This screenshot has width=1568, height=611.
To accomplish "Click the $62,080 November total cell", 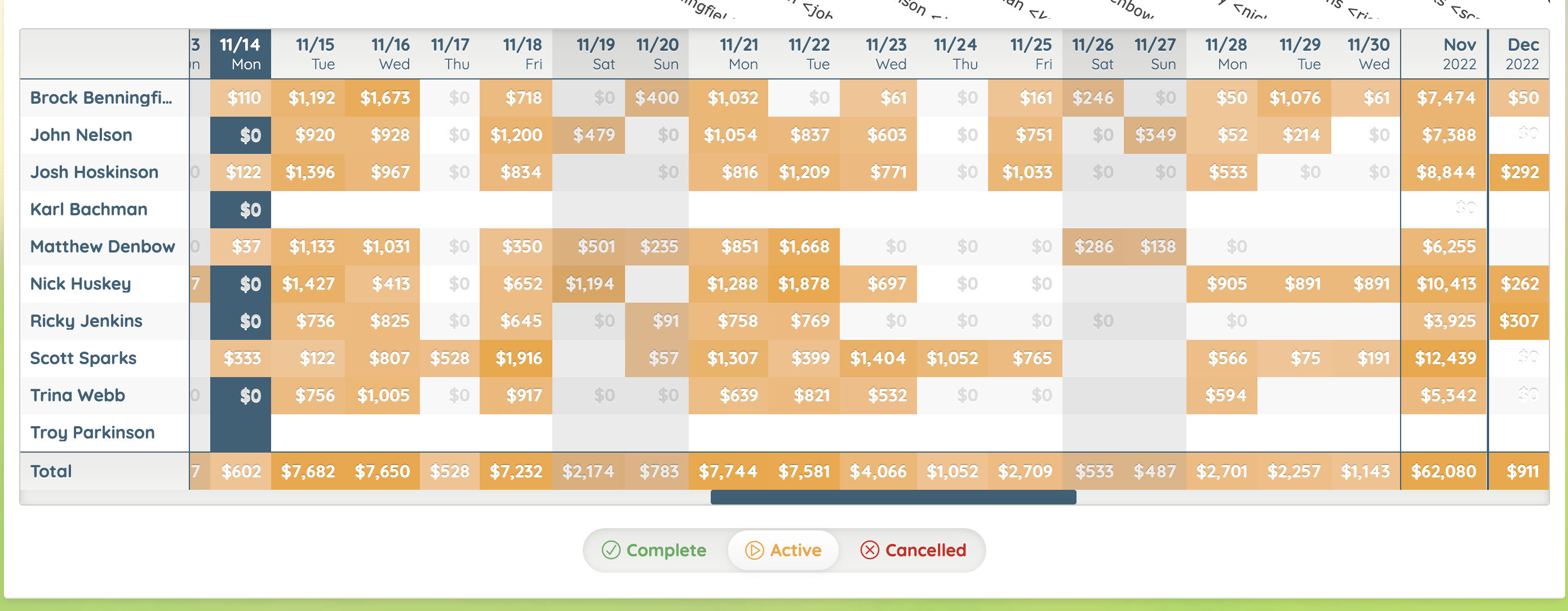I will tap(1444, 472).
